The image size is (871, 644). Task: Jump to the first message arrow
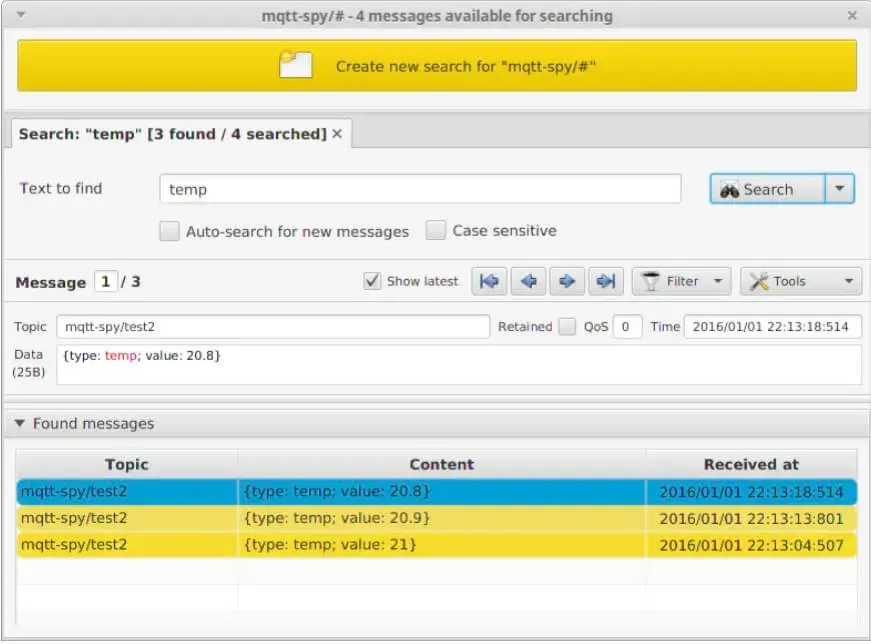tap(489, 282)
